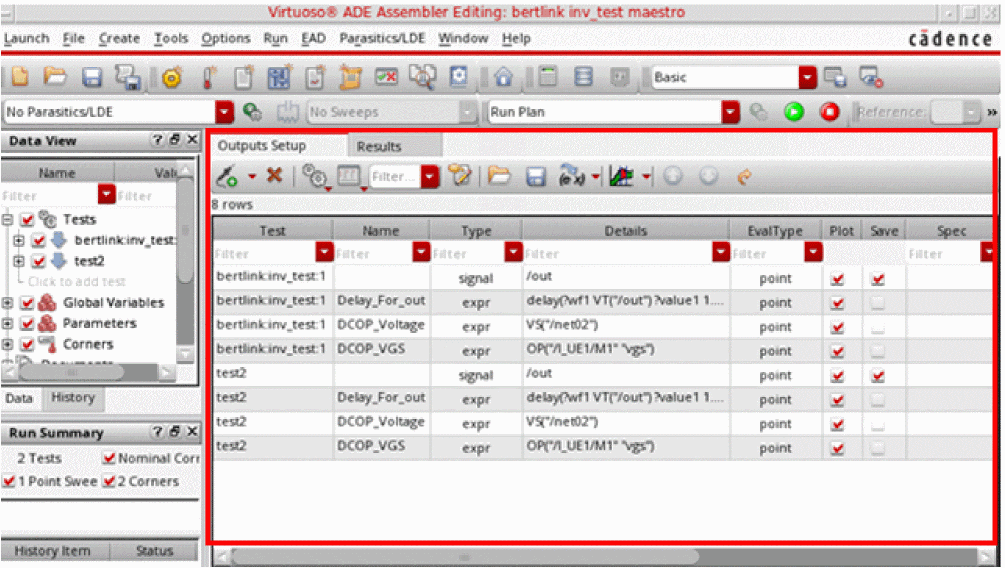Click the green Run Simulation button
Viewport: 1005px width, 568px height.
pos(794,112)
